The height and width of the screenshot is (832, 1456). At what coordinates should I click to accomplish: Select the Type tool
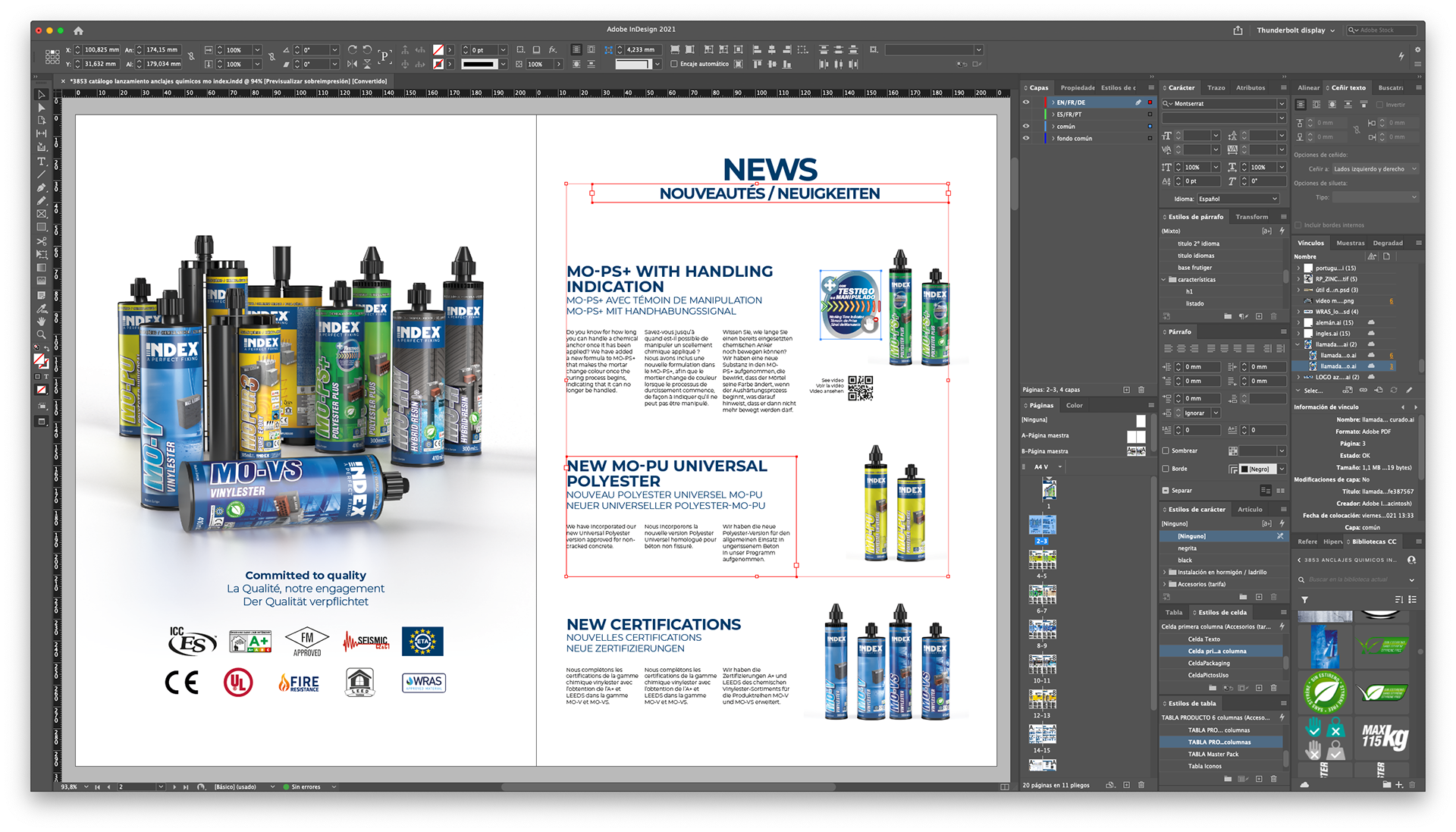[x=42, y=162]
